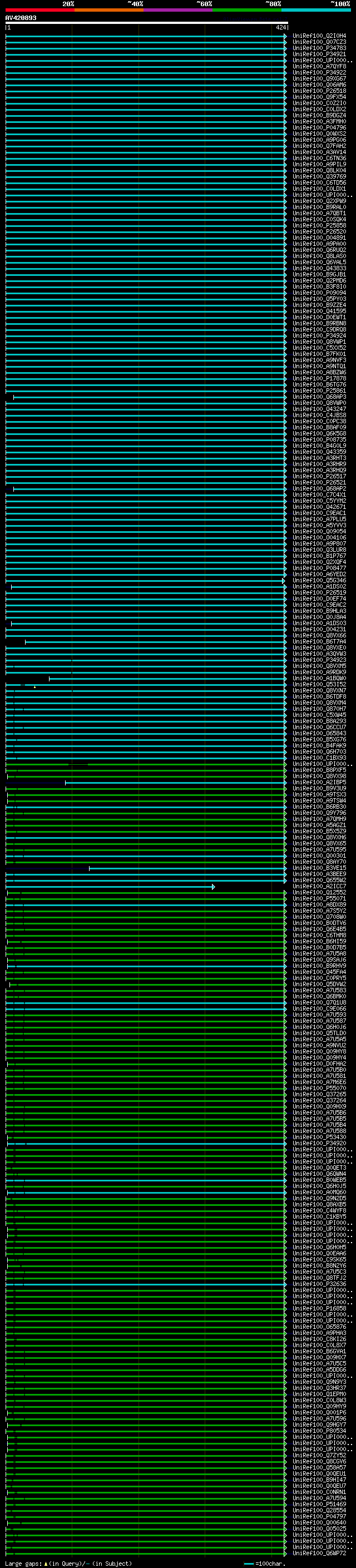Select the UniRef100_C0LDX2 label
356x1568 pixels.
point(319,110)
